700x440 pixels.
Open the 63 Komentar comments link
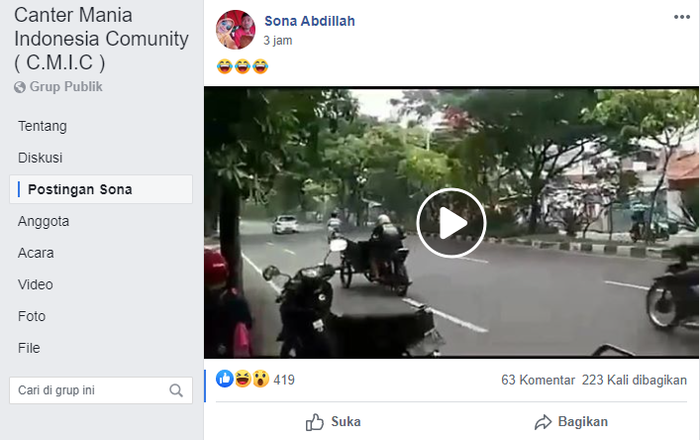(x=538, y=380)
